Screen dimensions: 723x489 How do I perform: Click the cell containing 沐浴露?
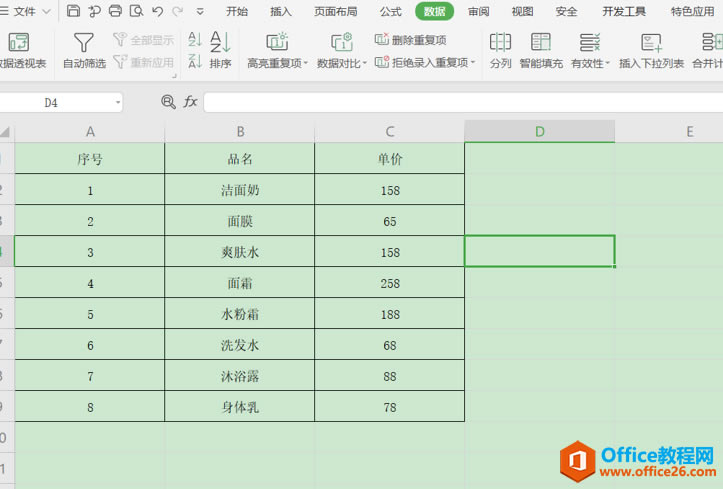240,376
